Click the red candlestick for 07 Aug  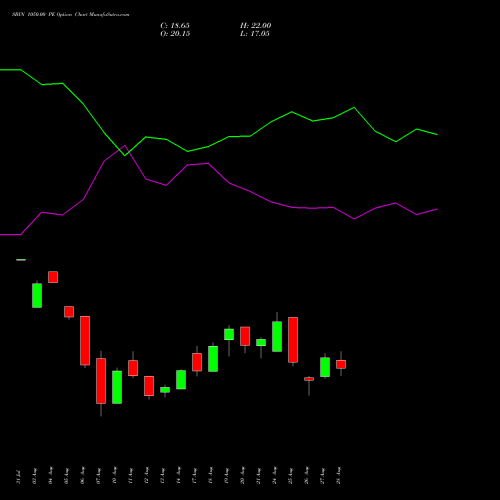pyautogui.click(x=101, y=381)
